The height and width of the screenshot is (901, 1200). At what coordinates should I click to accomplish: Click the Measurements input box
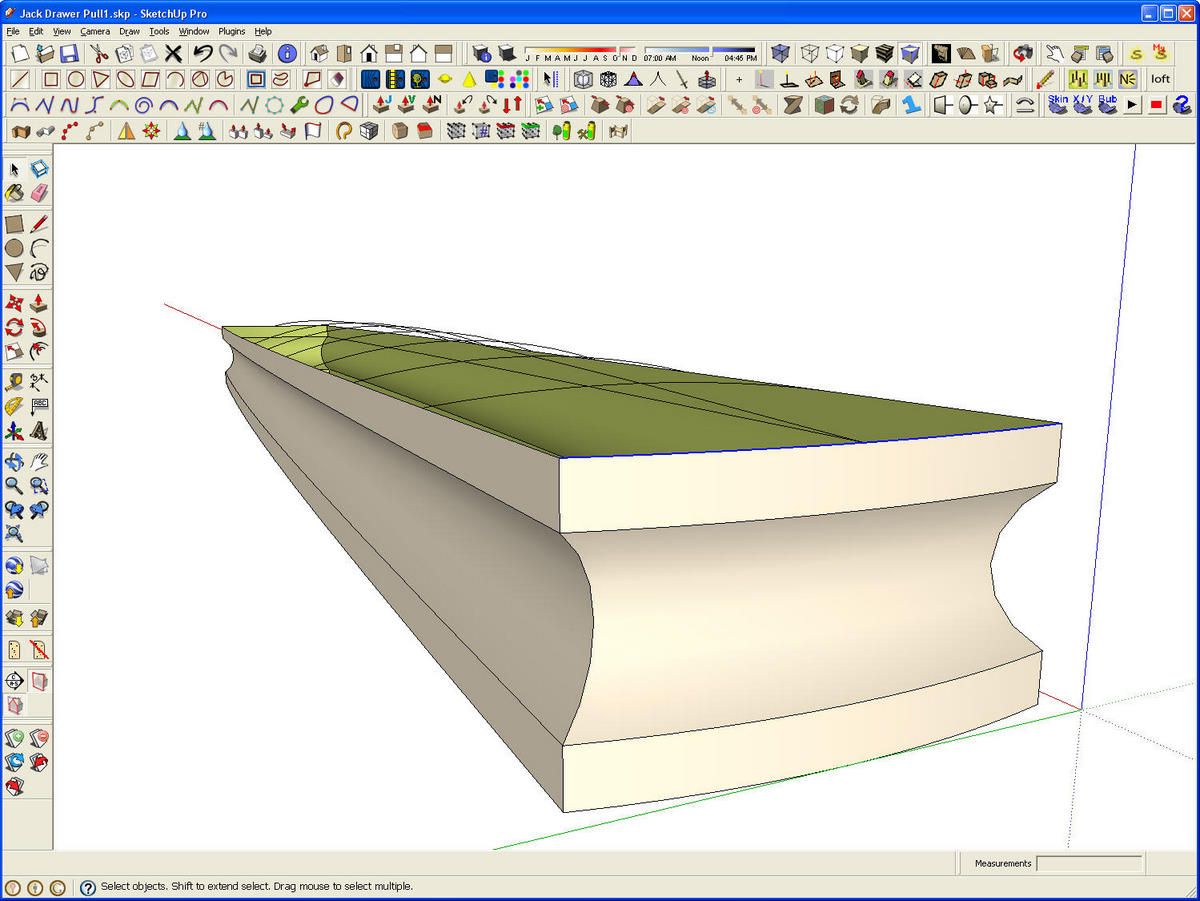(x=1089, y=863)
